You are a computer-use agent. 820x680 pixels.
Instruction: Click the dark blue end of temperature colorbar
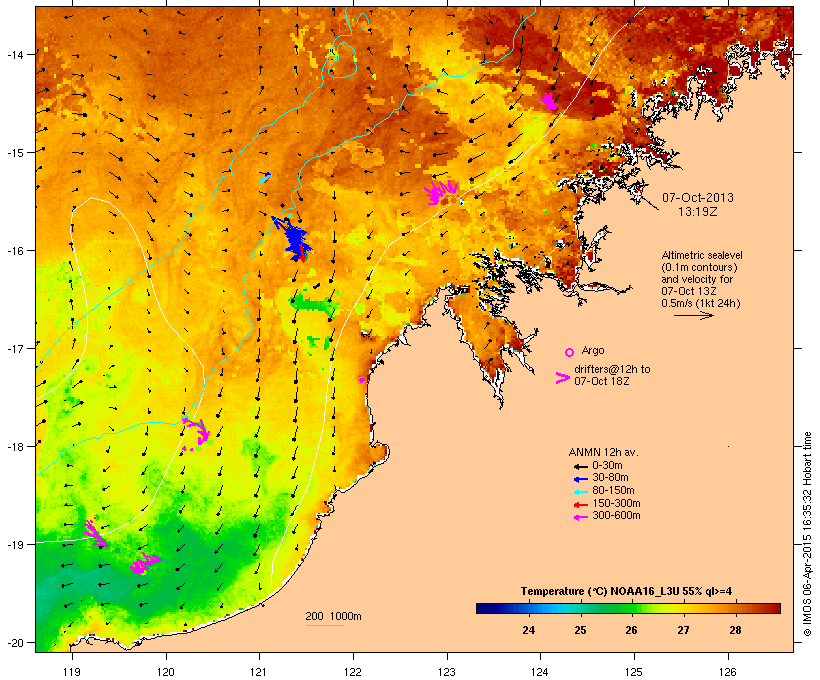click(484, 608)
